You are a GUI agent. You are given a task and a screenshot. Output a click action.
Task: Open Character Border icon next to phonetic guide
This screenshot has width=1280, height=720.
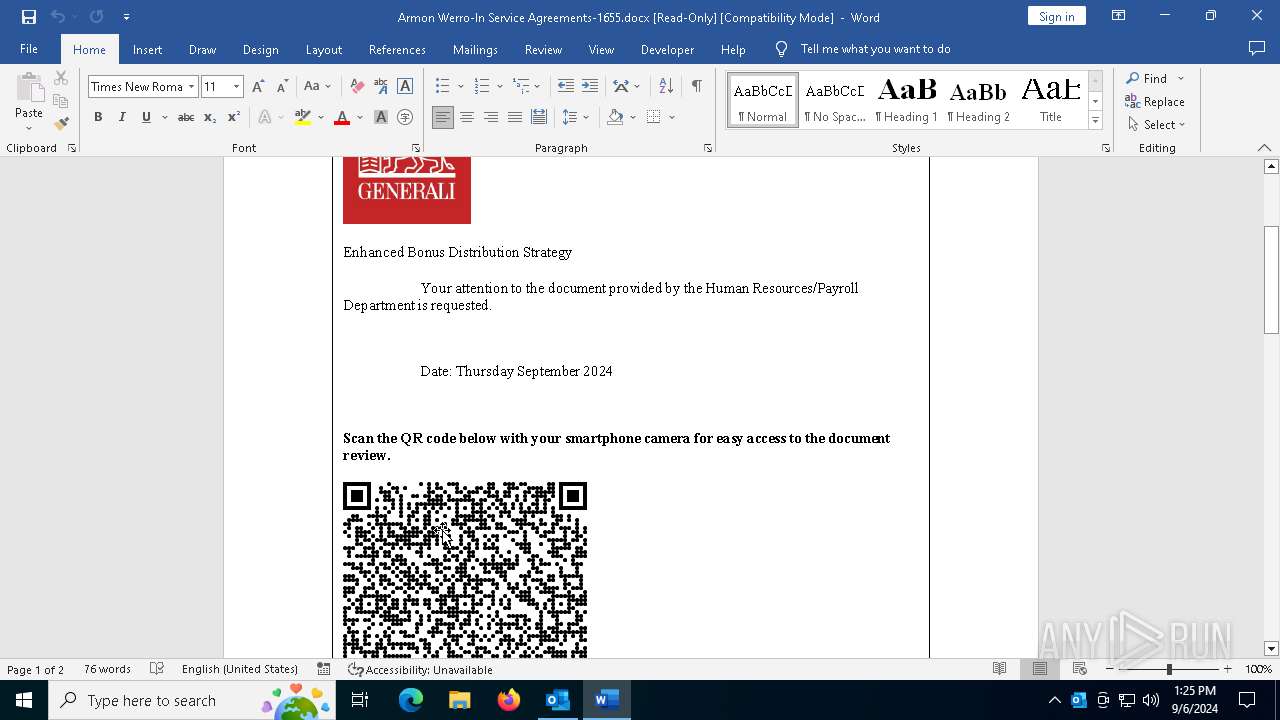[x=405, y=87]
